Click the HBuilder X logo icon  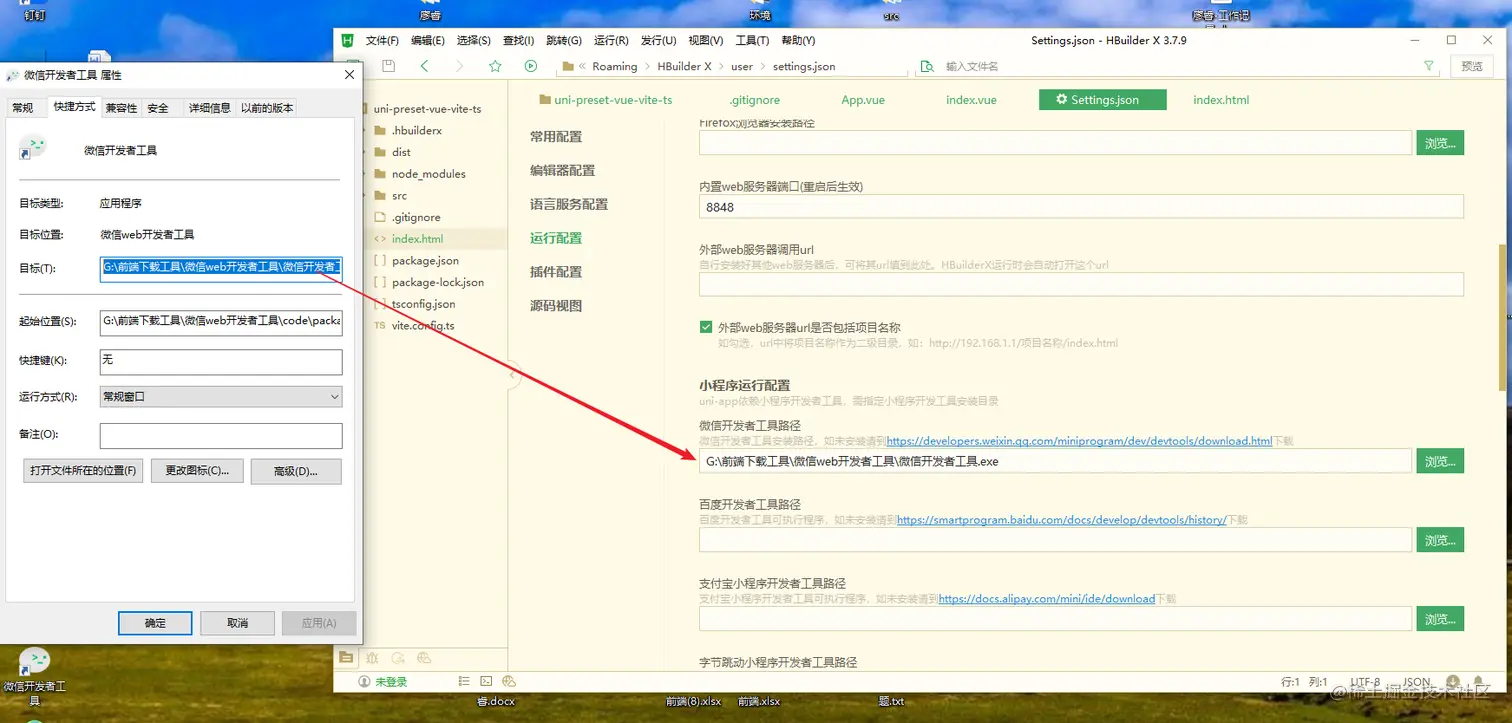[x=348, y=40]
